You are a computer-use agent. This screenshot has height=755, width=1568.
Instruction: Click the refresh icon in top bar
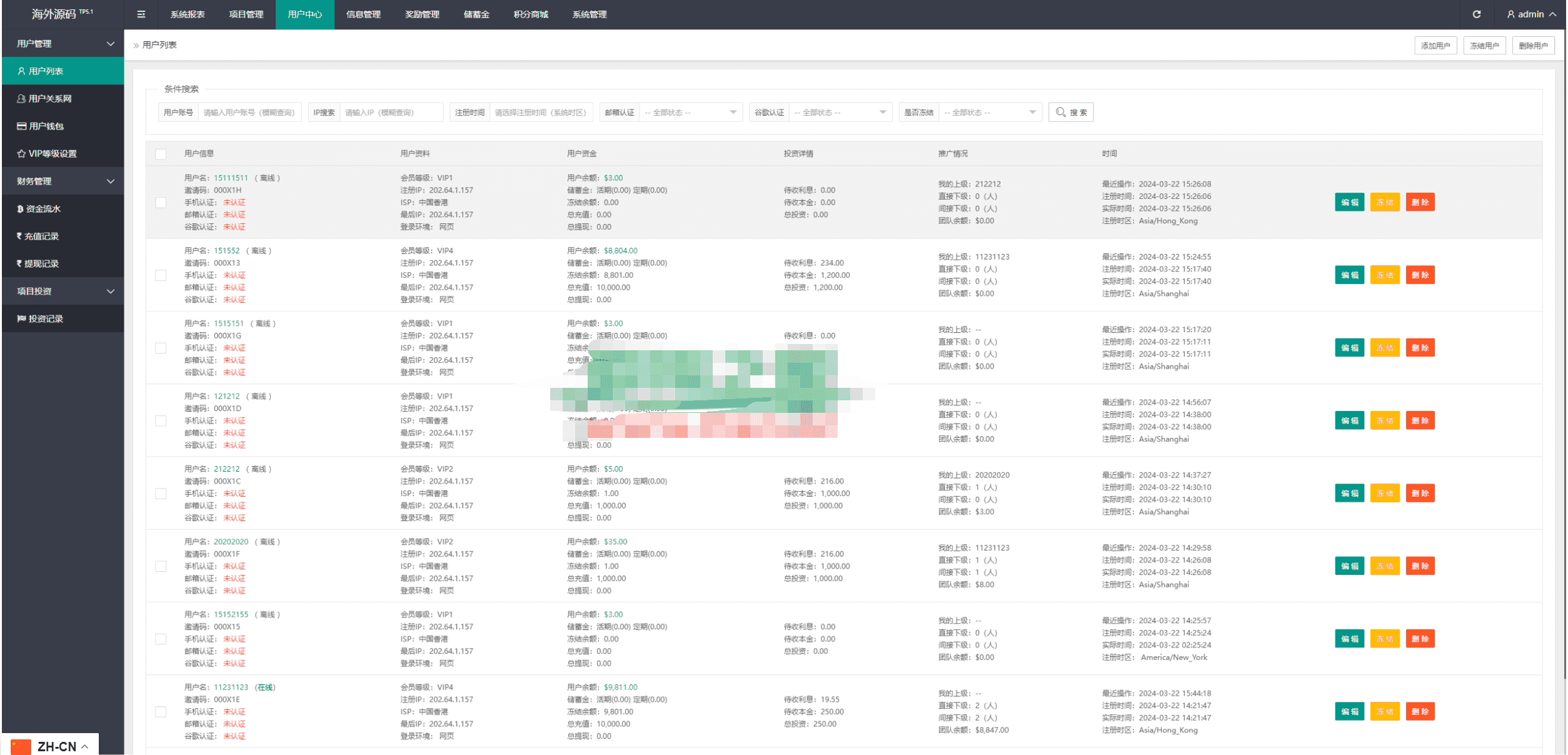pos(1476,14)
